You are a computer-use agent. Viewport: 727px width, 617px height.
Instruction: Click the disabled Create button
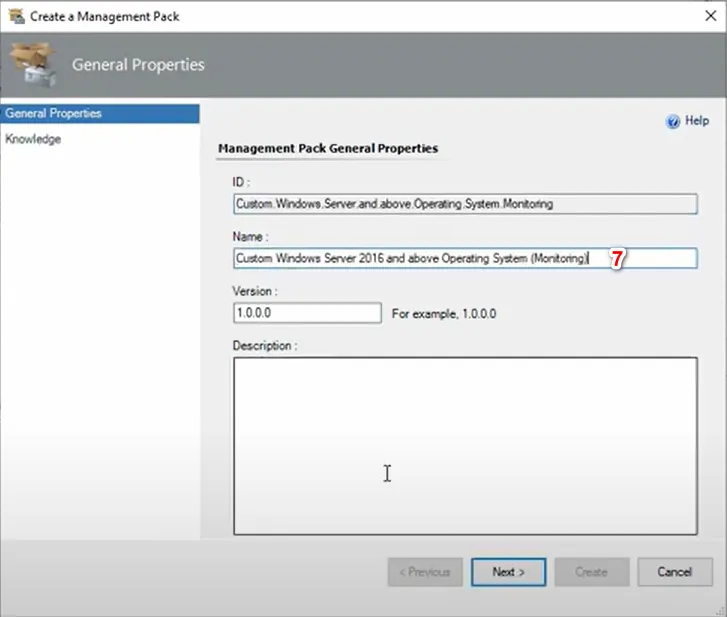[592, 572]
